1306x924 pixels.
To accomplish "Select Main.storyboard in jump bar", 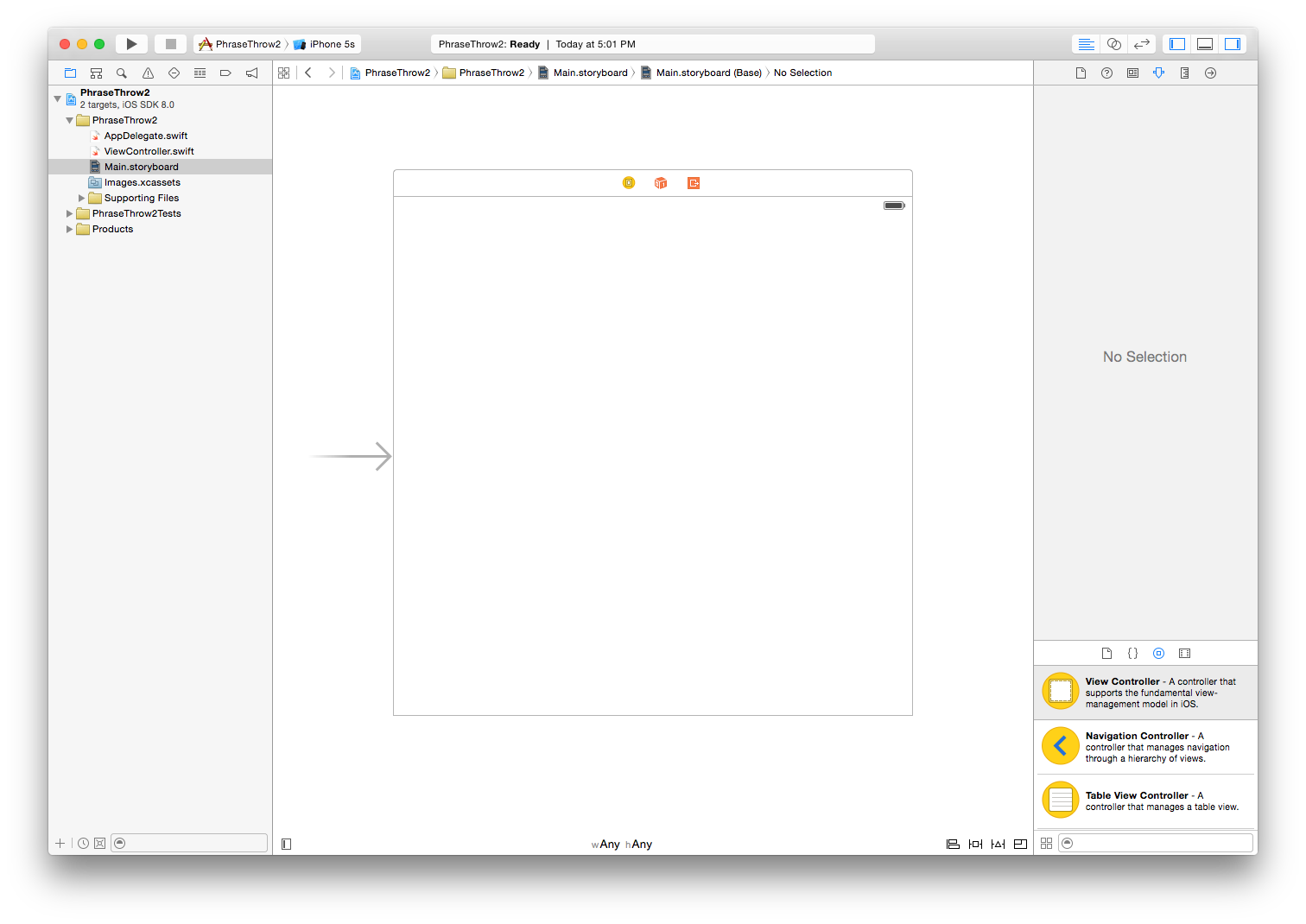I will pyautogui.click(x=583, y=73).
